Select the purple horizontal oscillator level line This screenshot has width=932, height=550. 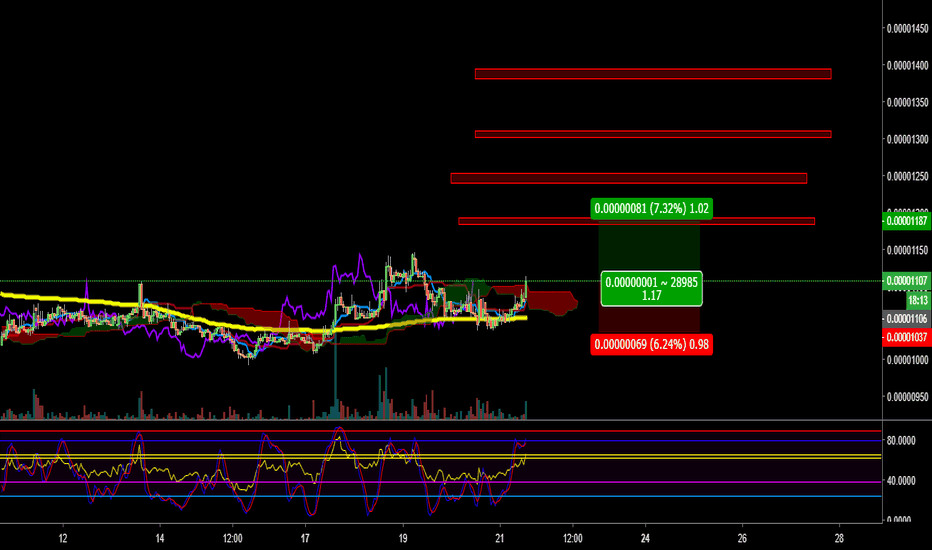[440, 482]
